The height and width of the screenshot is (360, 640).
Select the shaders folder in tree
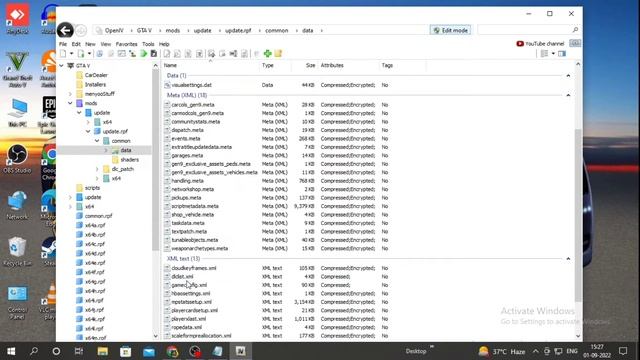(x=129, y=160)
